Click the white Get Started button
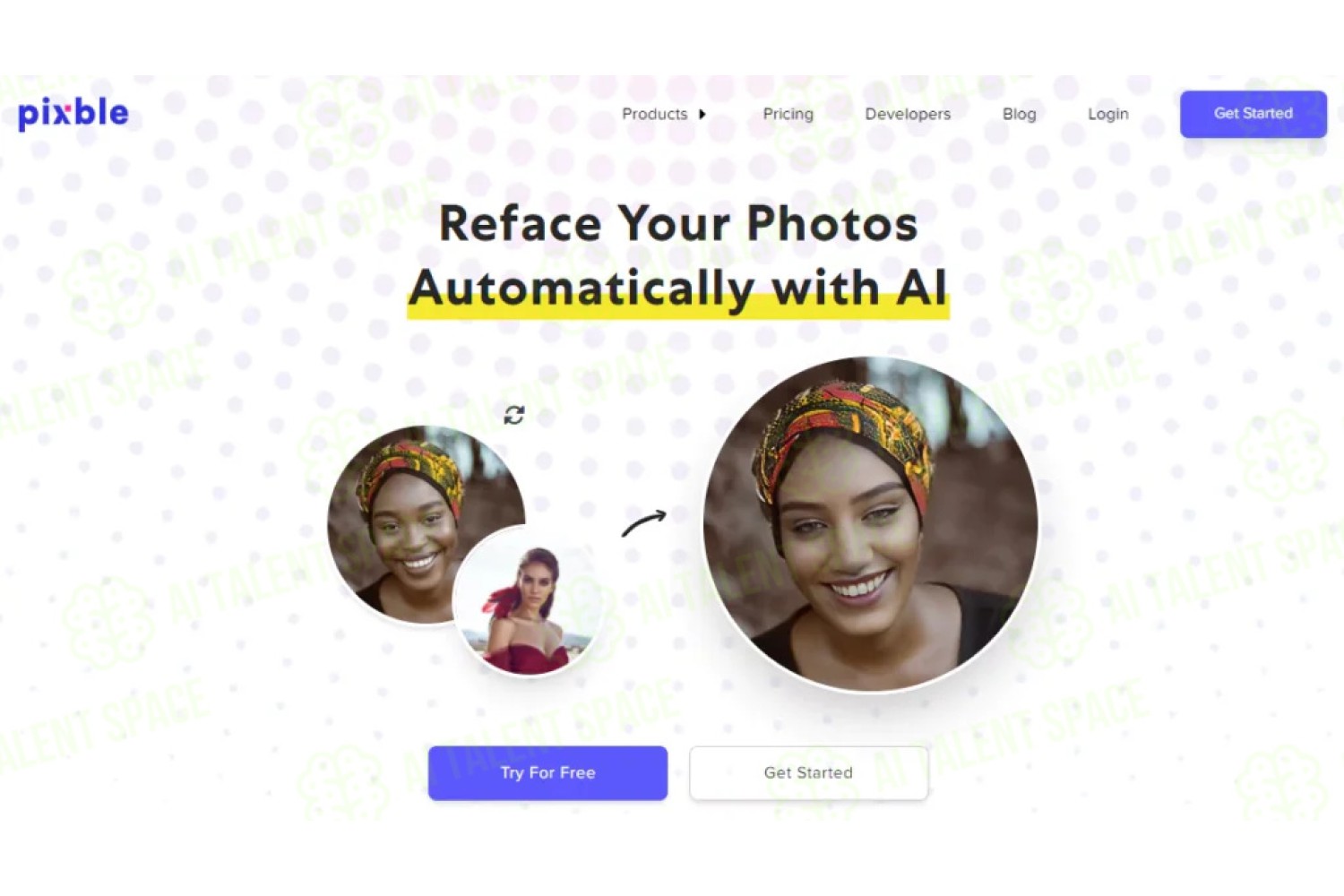 808,772
